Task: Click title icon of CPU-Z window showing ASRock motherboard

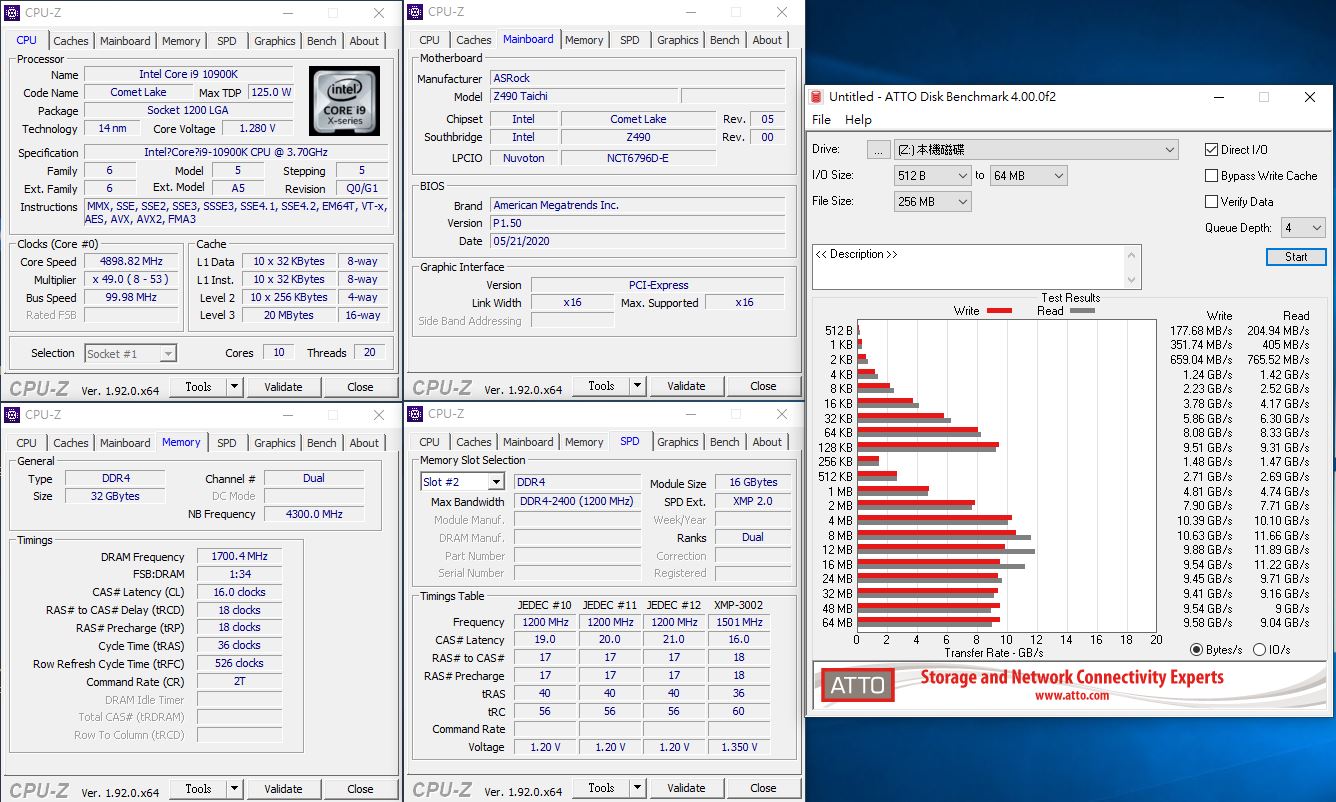Action: tap(415, 12)
